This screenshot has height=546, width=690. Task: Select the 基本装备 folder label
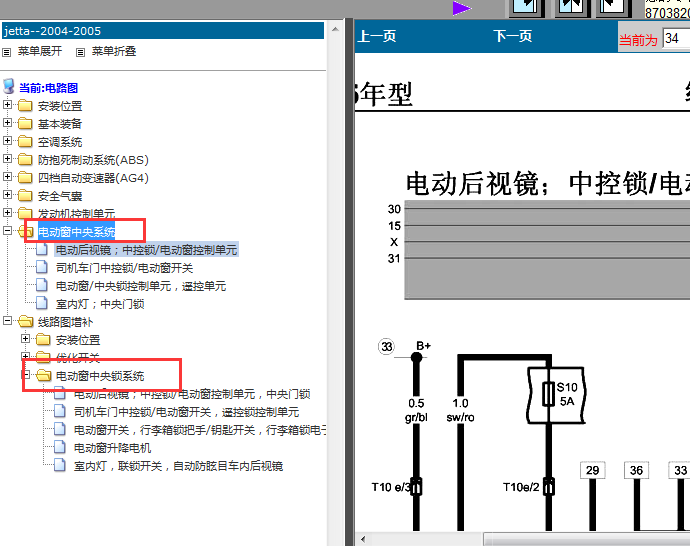(x=60, y=124)
